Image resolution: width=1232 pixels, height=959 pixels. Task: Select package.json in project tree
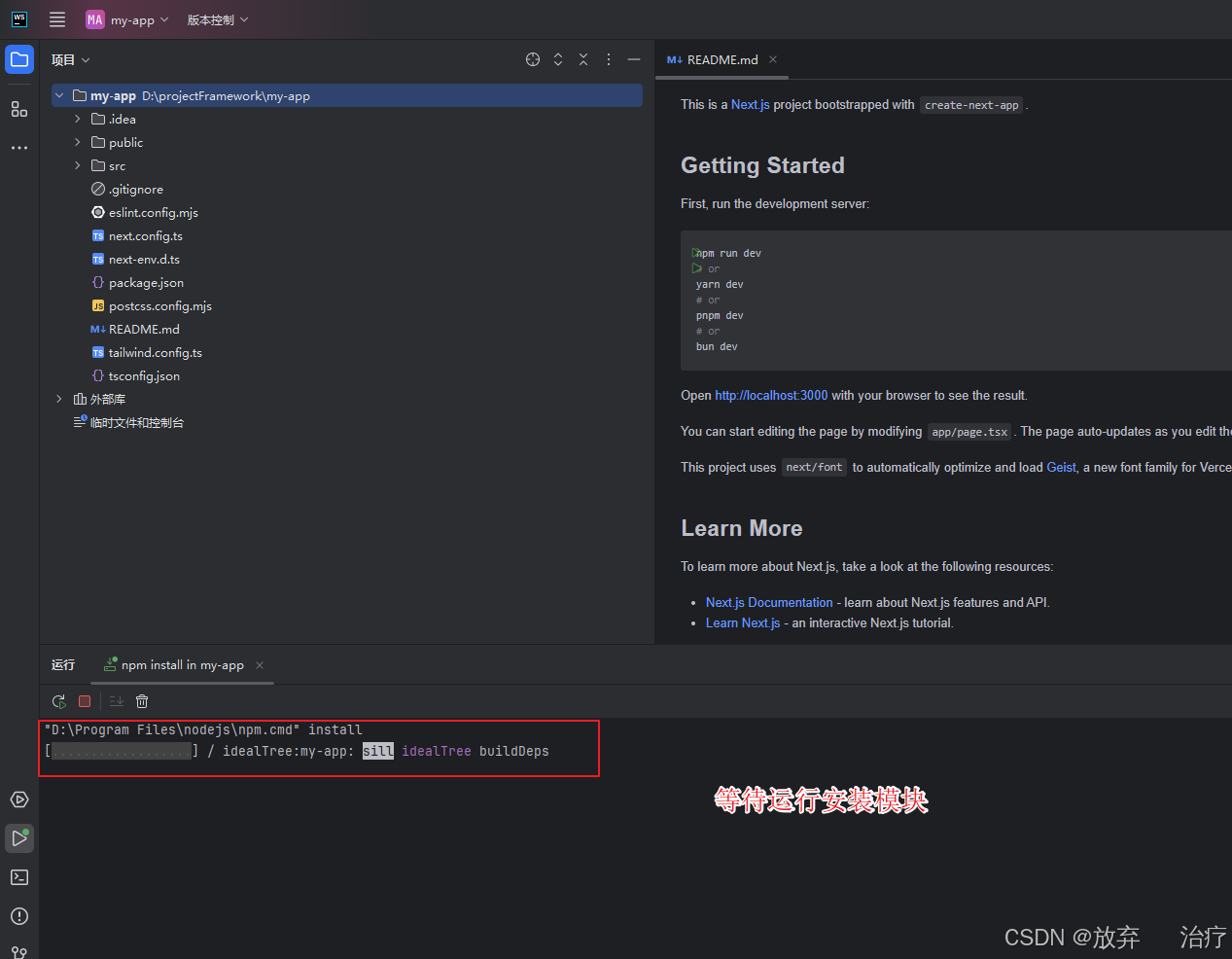coord(146,283)
